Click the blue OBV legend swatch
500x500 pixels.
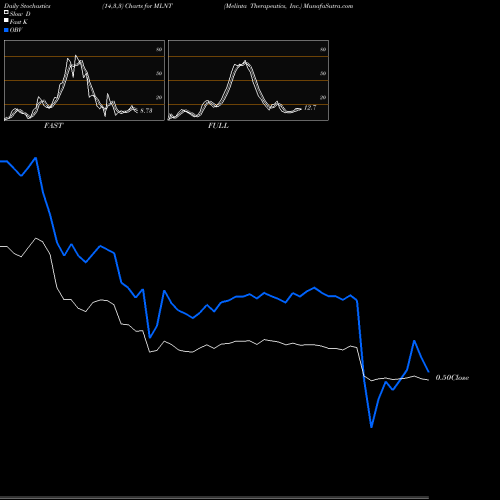click(x=6, y=30)
